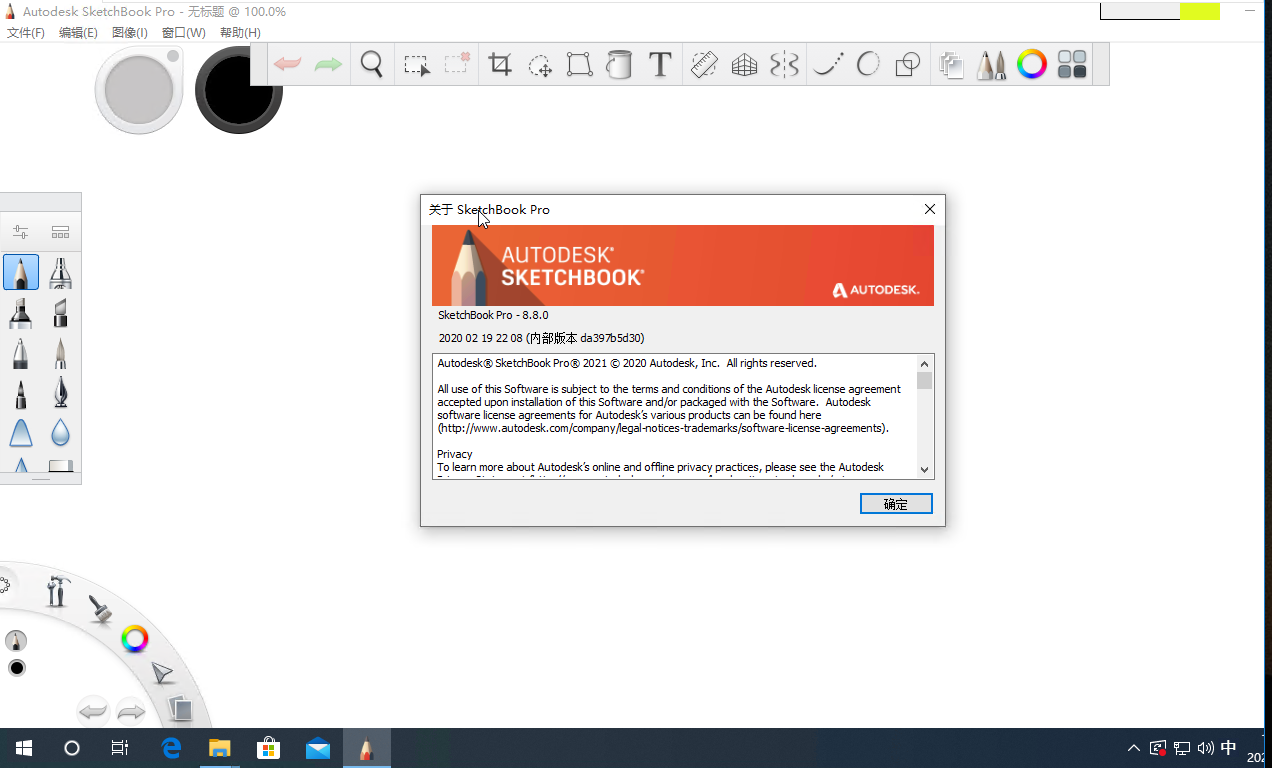Select the Felt Tip Pen brush

coord(20,392)
